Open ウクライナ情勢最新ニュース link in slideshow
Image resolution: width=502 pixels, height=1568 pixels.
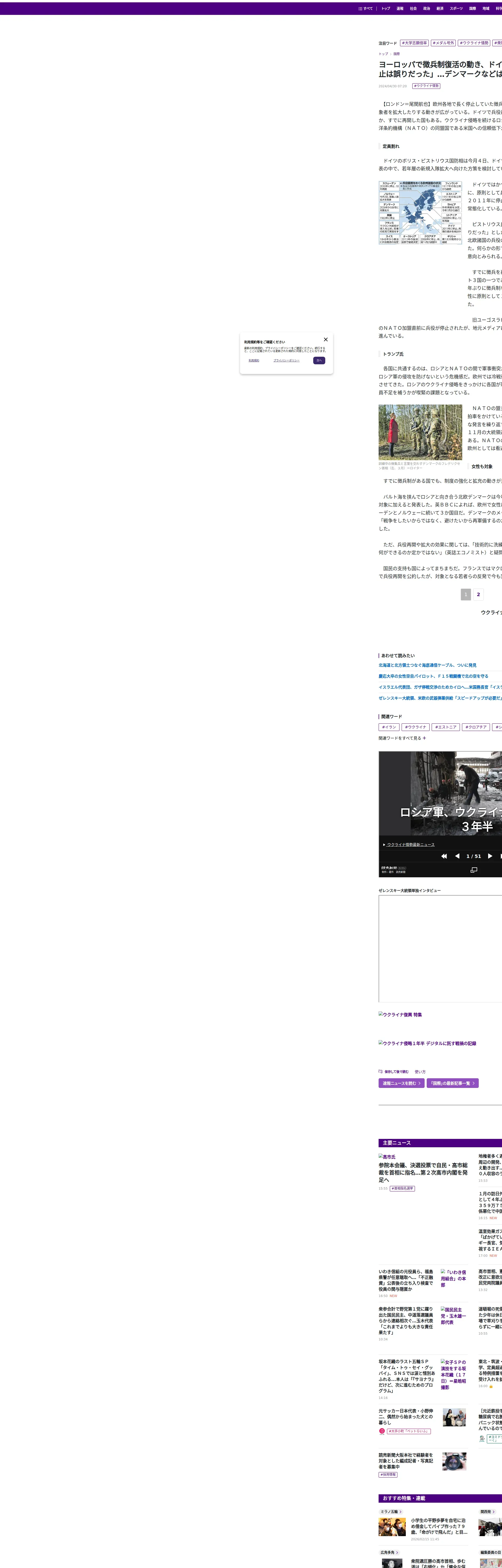click(410, 844)
